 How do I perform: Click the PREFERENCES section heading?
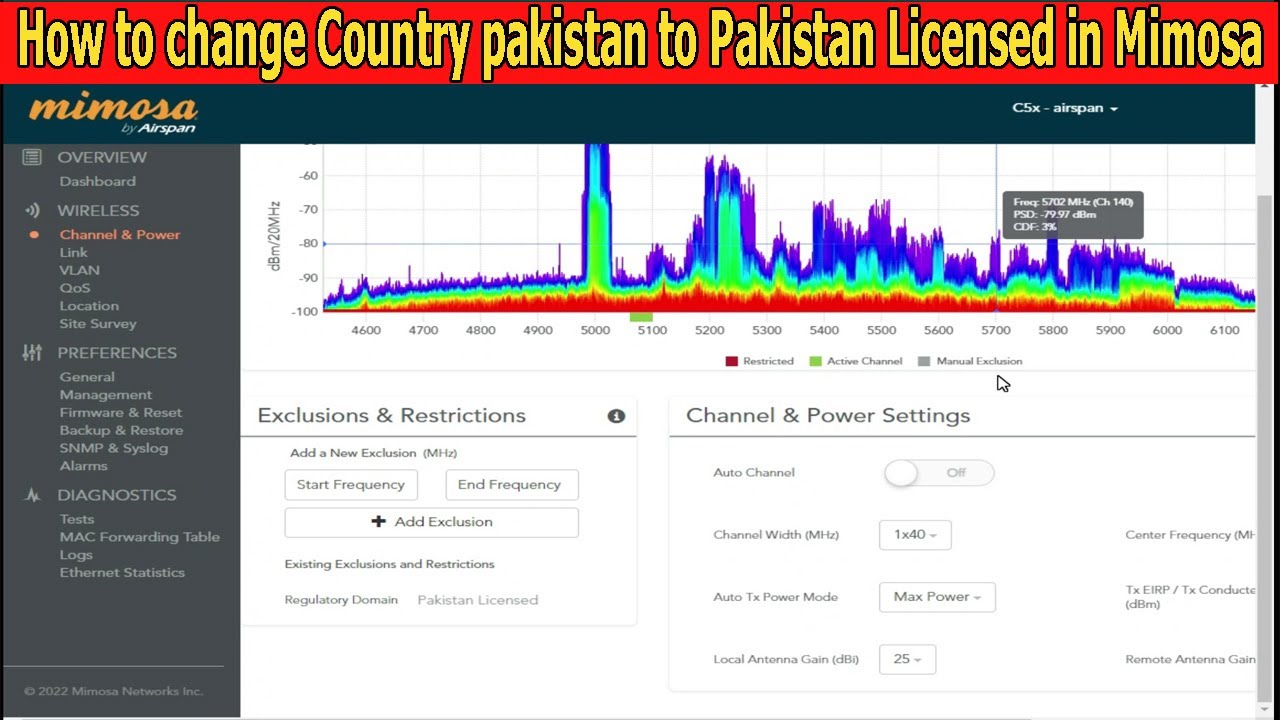117,353
